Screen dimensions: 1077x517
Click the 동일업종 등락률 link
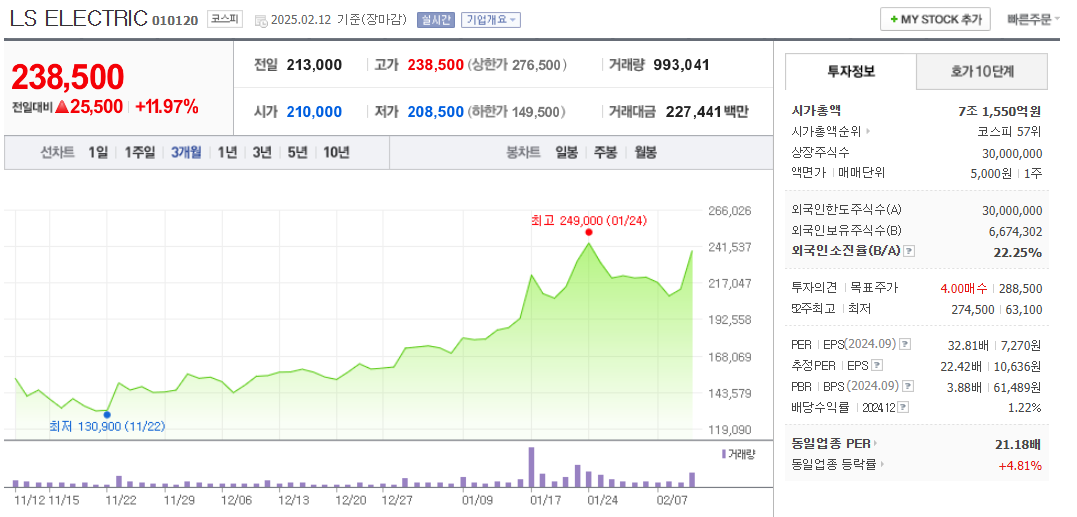tap(835, 465)
